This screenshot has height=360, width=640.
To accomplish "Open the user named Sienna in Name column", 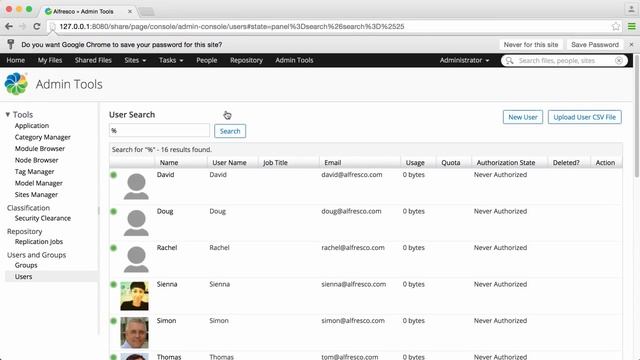I will (x=167, y=284).
